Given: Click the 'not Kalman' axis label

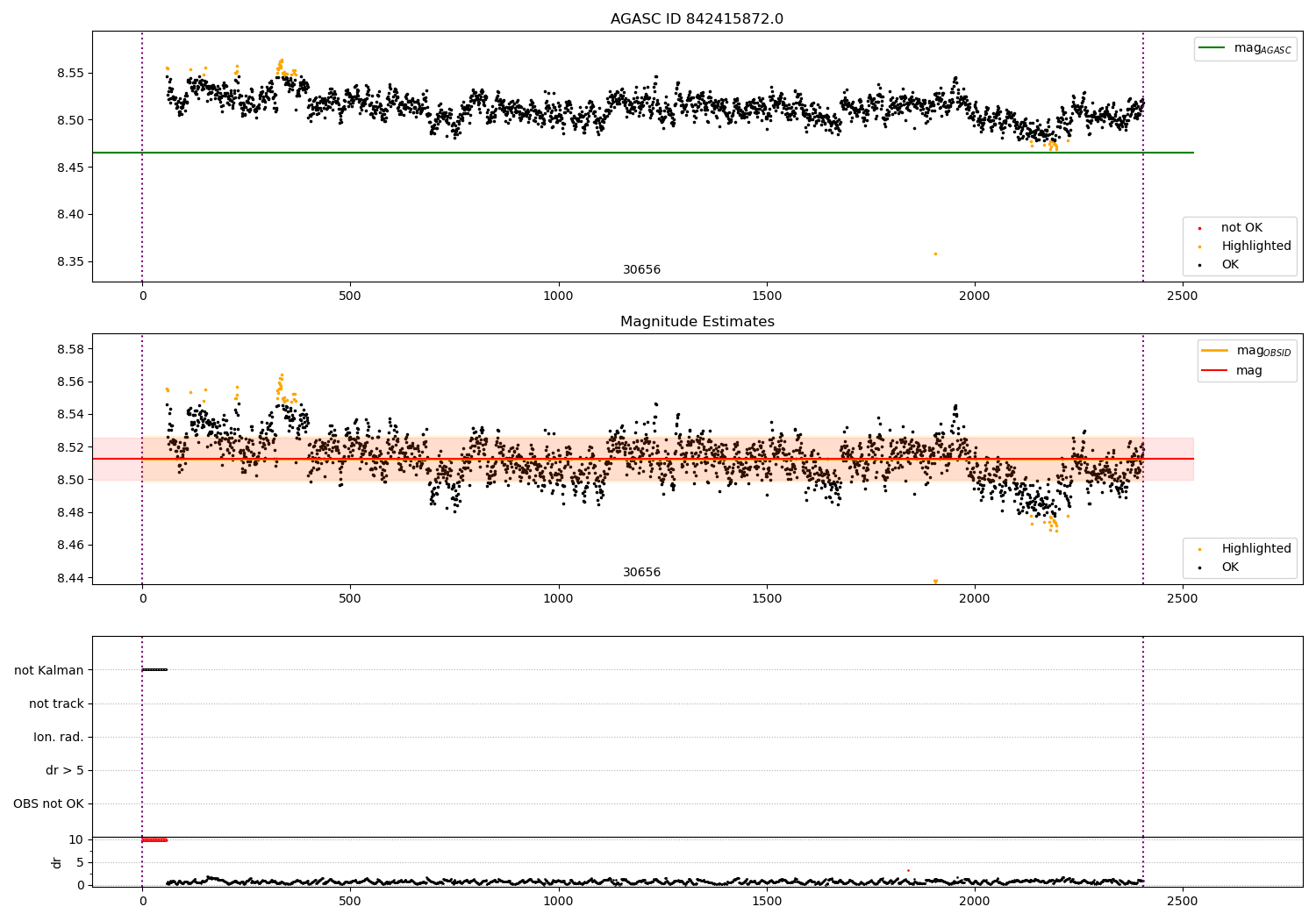Looking at the screenshot, I should (x=49, y=670).
